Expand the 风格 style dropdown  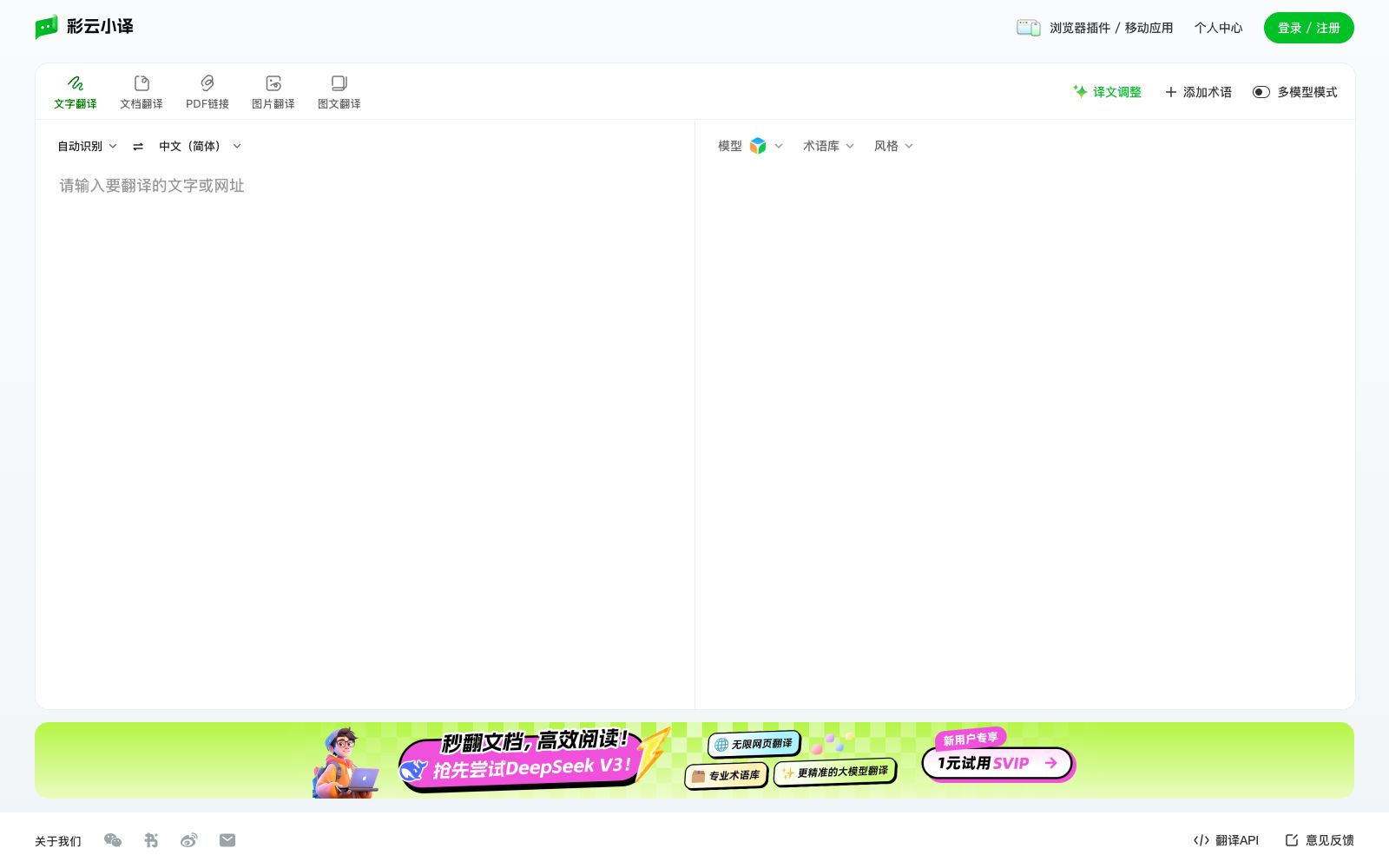pos(893,146)
